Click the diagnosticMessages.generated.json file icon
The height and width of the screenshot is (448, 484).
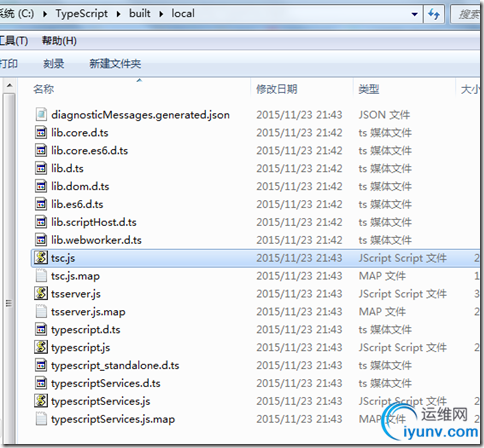pos(41,114)
